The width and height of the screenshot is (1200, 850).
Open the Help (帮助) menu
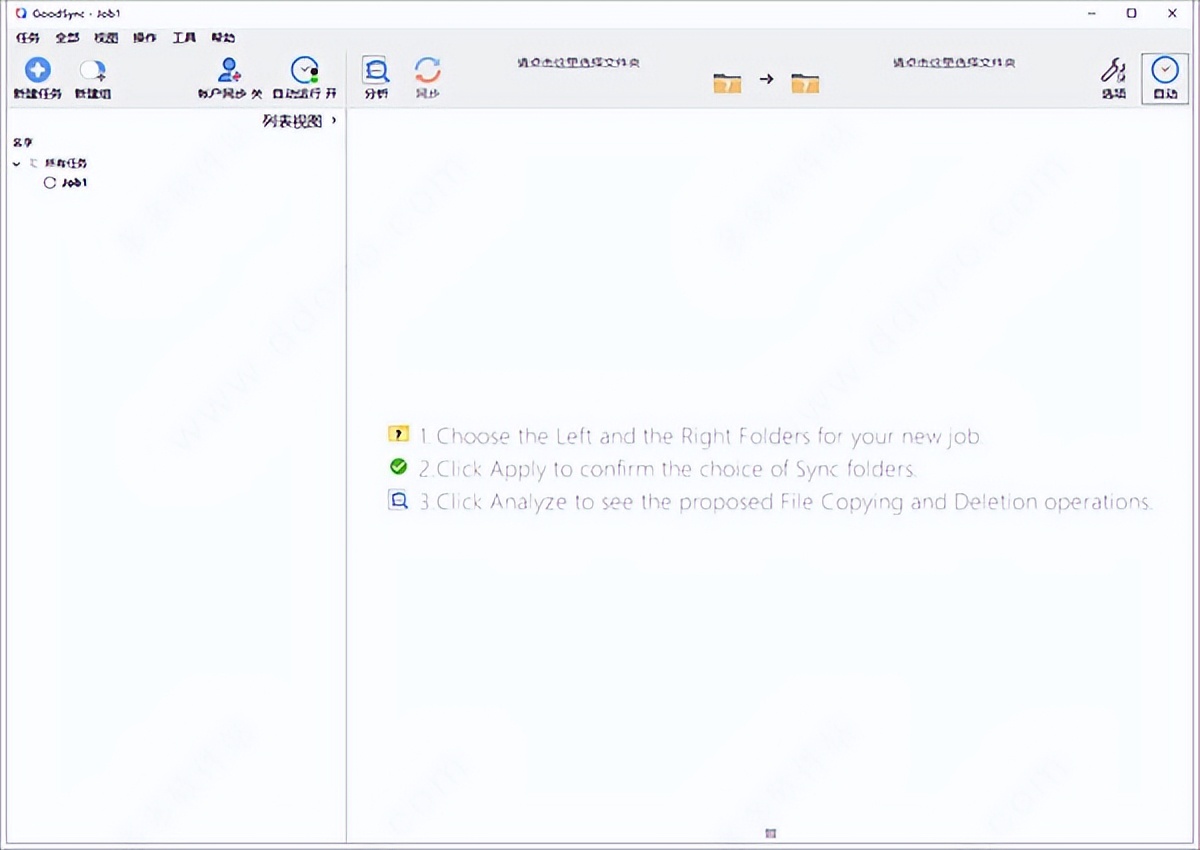pyautogui.click(x=223, y=38)
